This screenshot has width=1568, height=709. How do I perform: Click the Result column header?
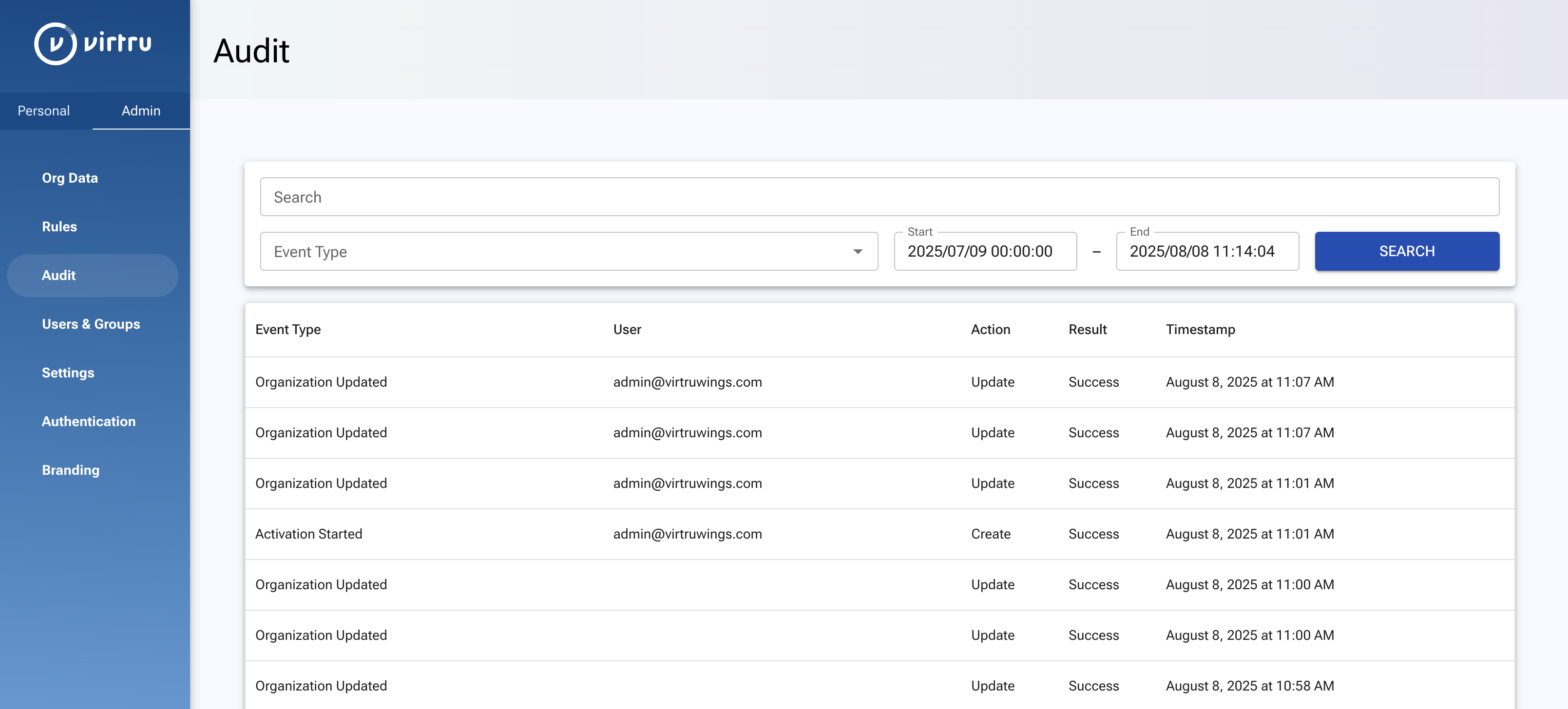(x=1087, y=330)
